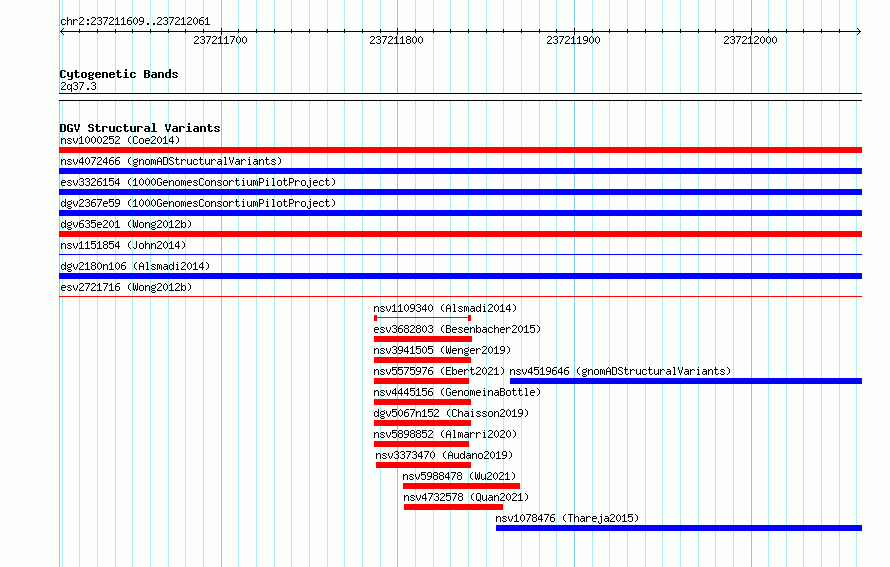Open esv2721716 (Wong2012b) variant
The height and width of the screenshot is (567, 890).
point(126,287)
